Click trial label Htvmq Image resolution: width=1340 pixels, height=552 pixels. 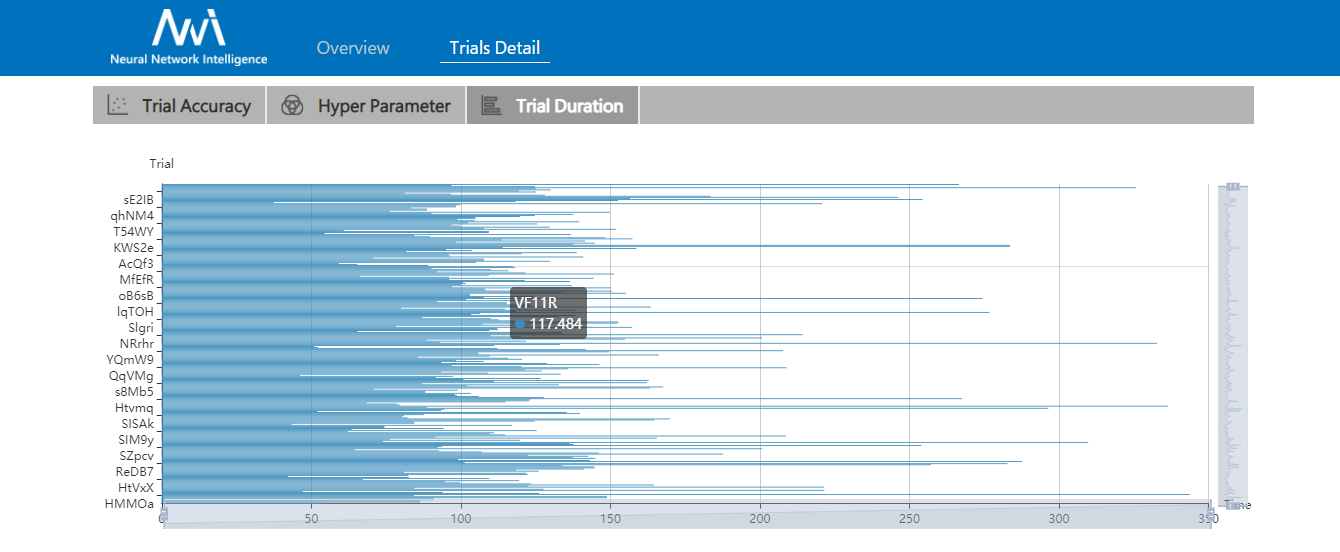(135, 407)
